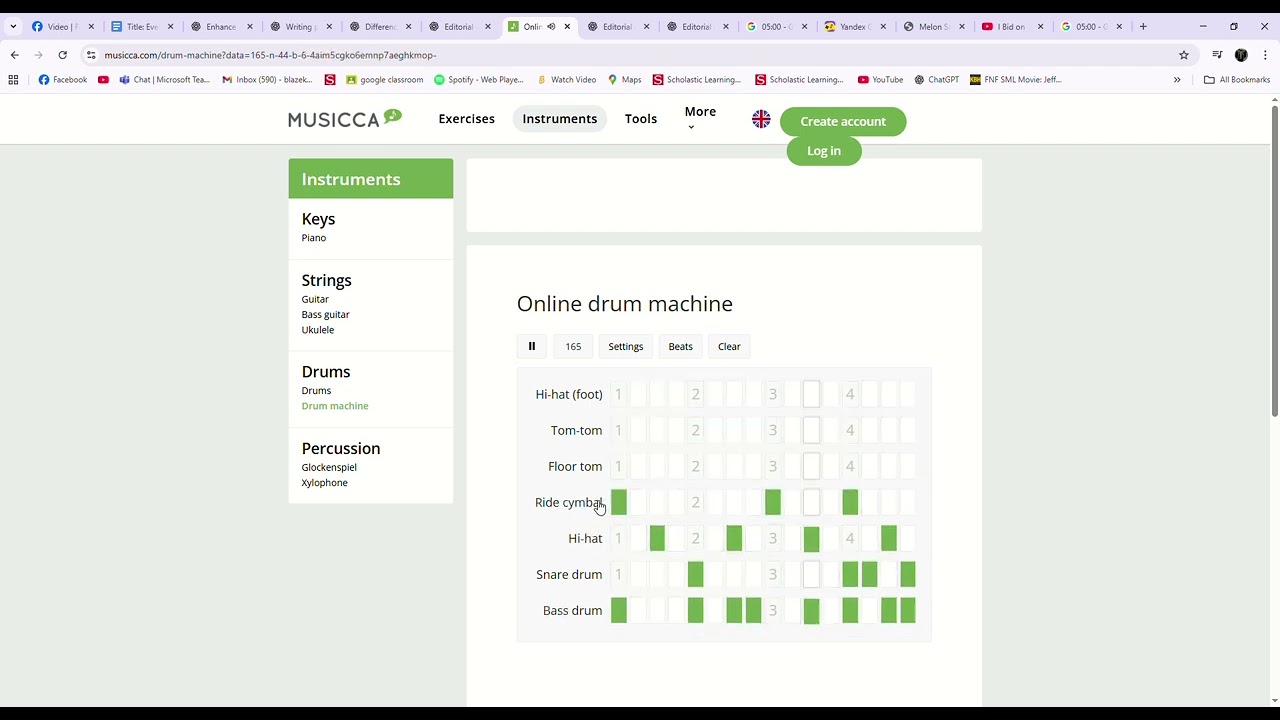1280x720 pixels.
Task: Click the Log in button
Action: (x=824, y=151)
